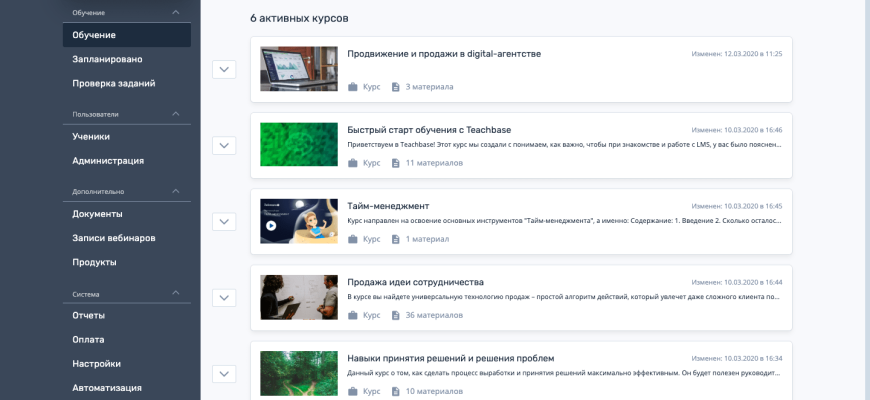Click document icon beside 36 материалов
The image size is (870, 400).
396,315
